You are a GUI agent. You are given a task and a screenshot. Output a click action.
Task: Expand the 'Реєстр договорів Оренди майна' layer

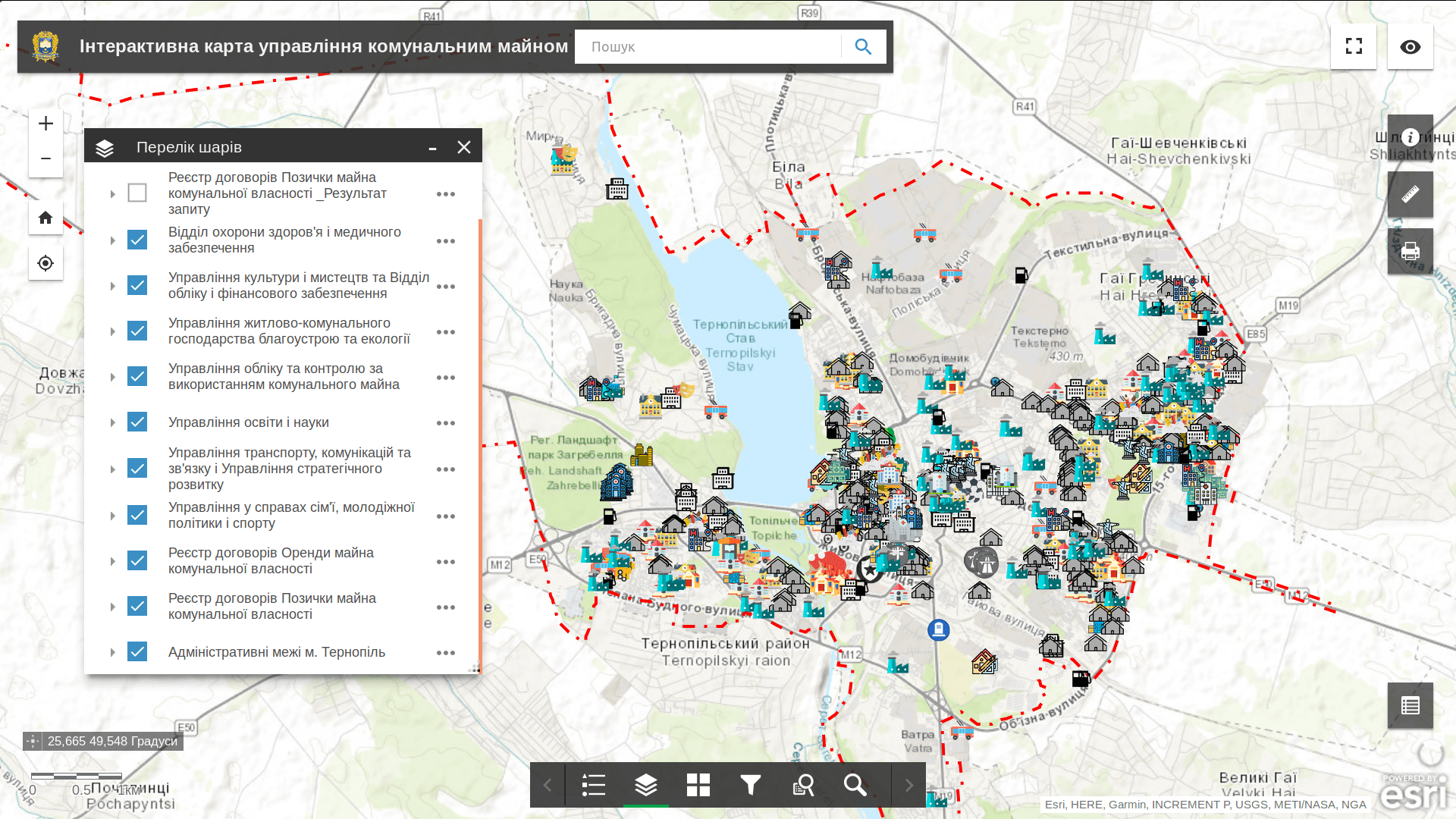111,560
